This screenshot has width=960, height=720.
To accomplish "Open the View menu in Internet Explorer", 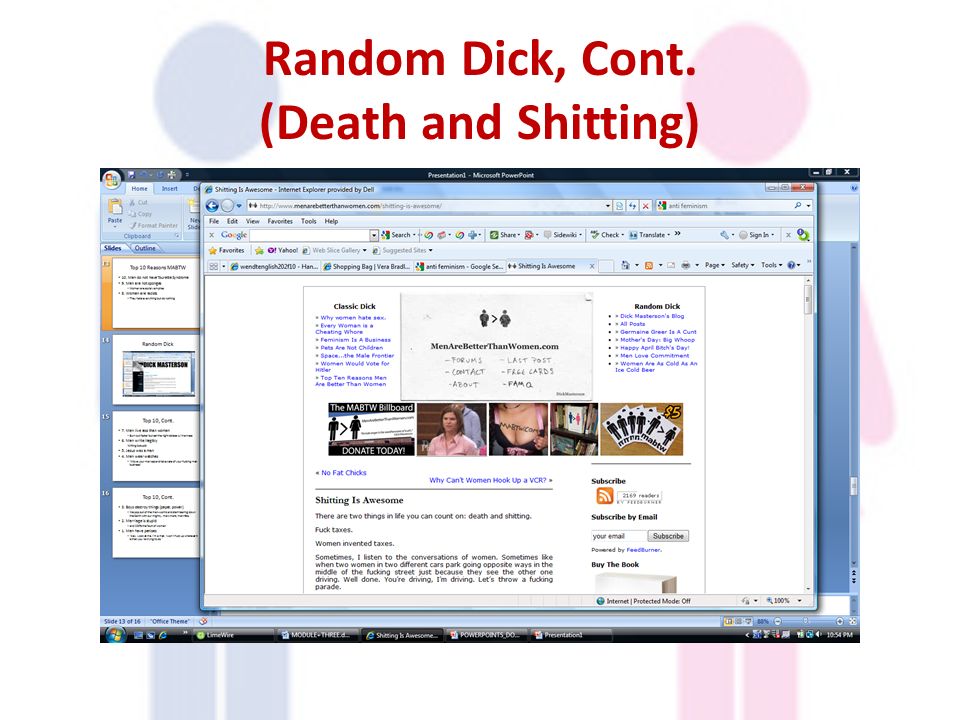I will [253, 222].
